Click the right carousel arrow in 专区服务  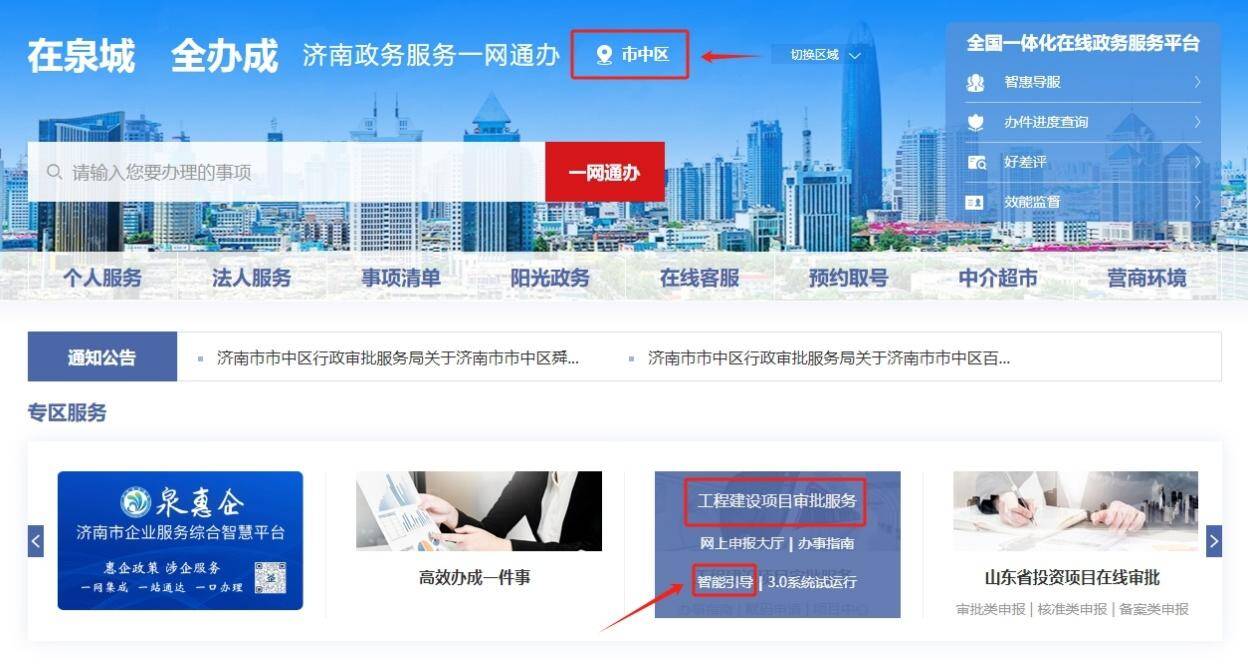click(x=1214, y=541)
